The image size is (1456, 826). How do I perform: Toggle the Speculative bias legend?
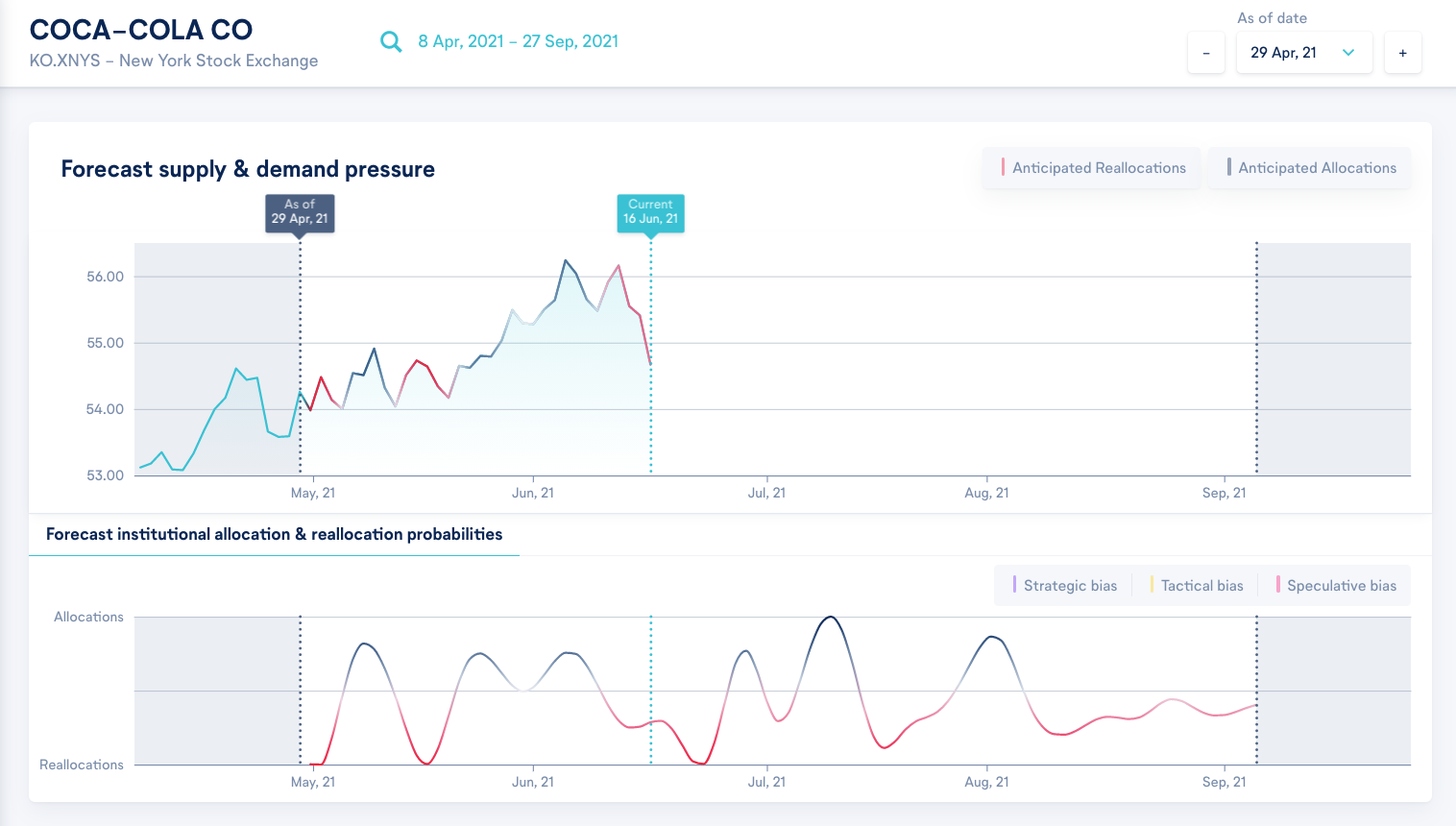pos(1336,586)
